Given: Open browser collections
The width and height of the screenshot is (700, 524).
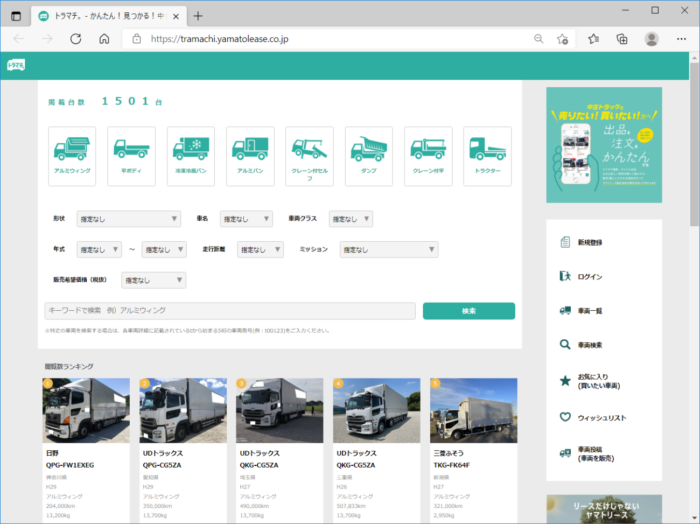Looking at the screenshot, I should 622,39.
